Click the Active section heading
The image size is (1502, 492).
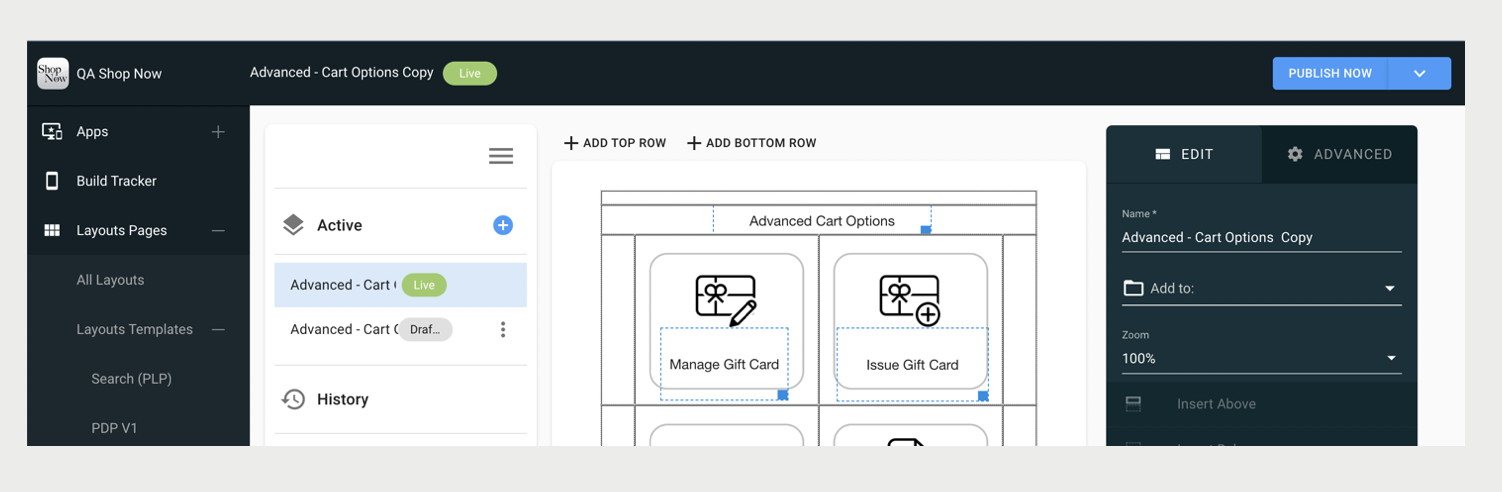pyautogui.click(x=339, y=225)
